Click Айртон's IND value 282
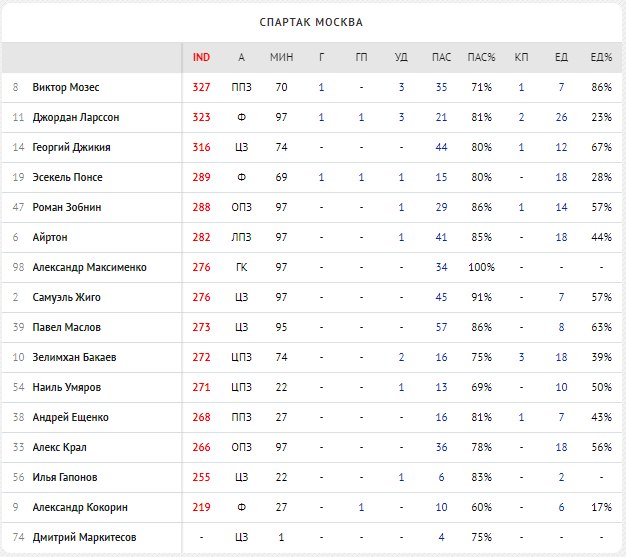This screenshot has height=557, width=626. click(x=201, y=237)
